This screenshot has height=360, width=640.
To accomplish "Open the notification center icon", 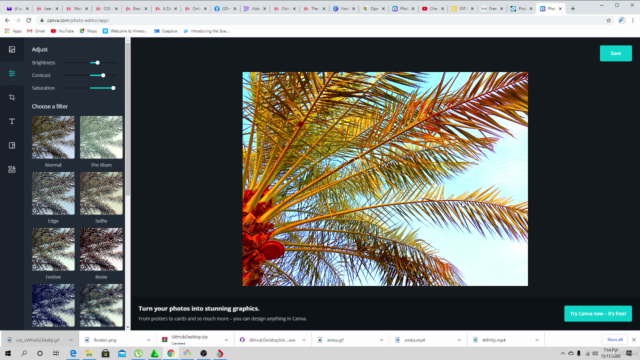I will click(629, 353).
